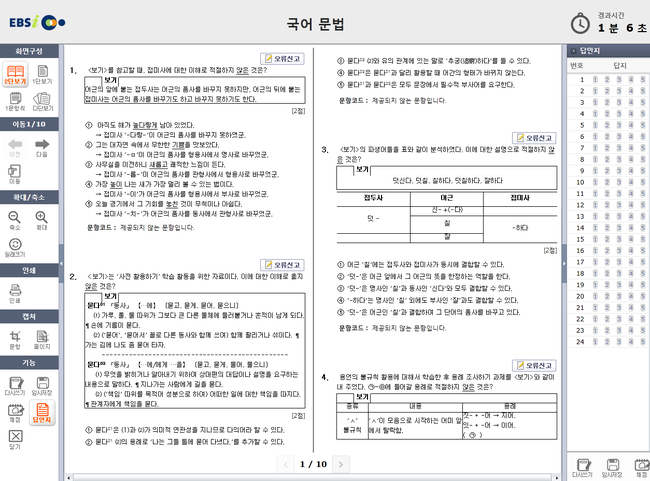Open the 이동 jump-to-question tool
This screenshot has height=481, width=650.
tap(15, 174)
